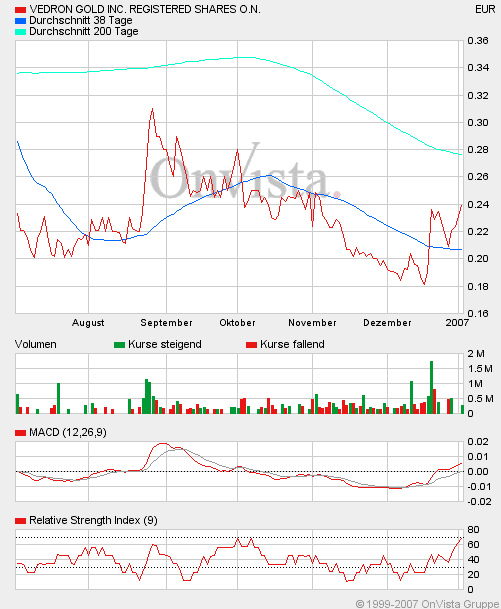Click the price axis value 0.30
Screen dimensions: 501x609
478,123
